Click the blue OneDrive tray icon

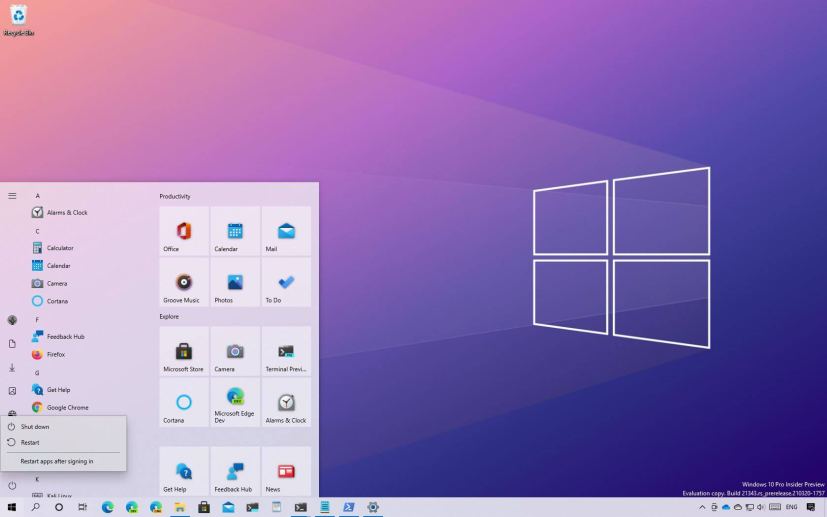726,508
